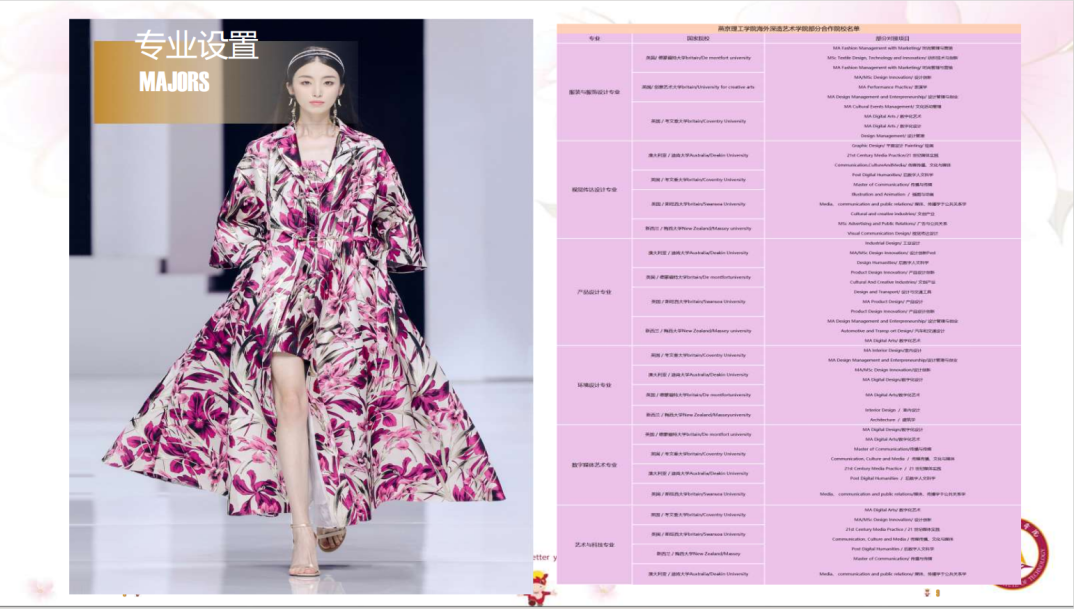Screen dimensions: 1074x609
Task: Click the University for creative arts cell
Action: (x=698, y=87)
